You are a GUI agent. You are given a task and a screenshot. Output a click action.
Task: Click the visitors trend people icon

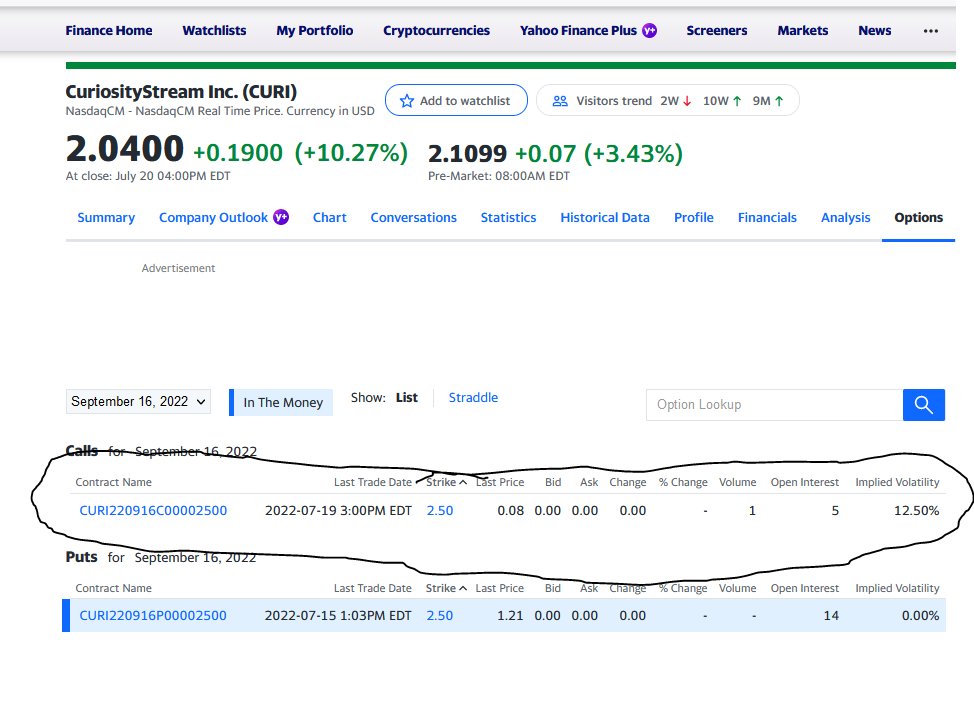click(560, 101)
